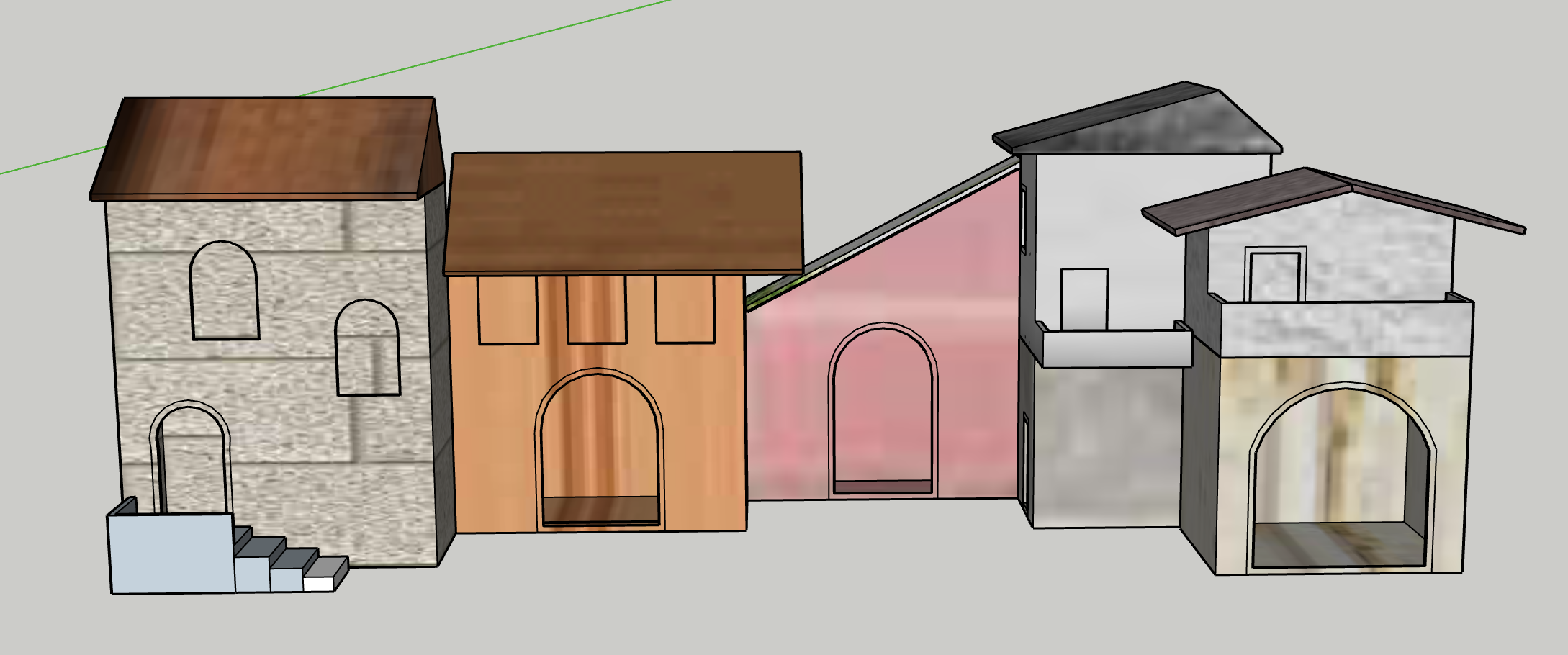The image size is (1568, 655).
Task: Click the upper-left arched window on stone building
Action: pos(224,290)
